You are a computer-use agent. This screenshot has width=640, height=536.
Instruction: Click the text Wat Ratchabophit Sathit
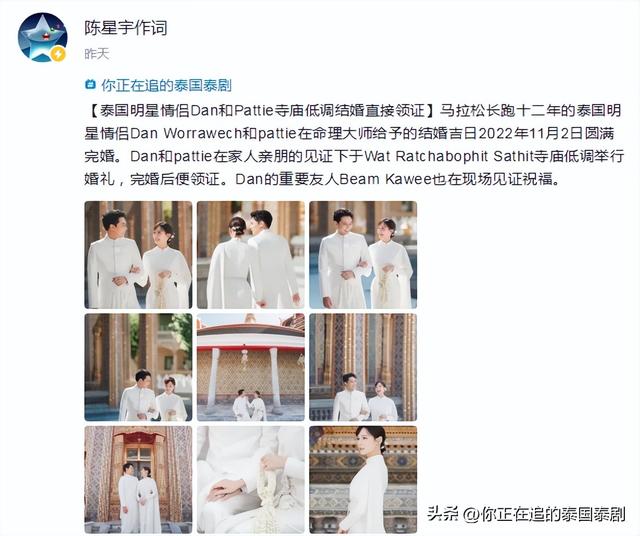pos(449,156)
